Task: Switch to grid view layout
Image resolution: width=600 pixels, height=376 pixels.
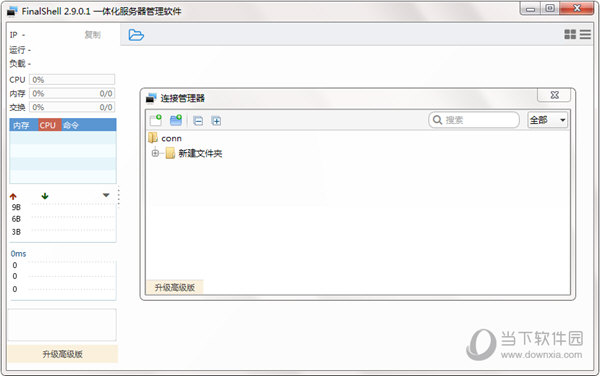Action: [570, 34]
